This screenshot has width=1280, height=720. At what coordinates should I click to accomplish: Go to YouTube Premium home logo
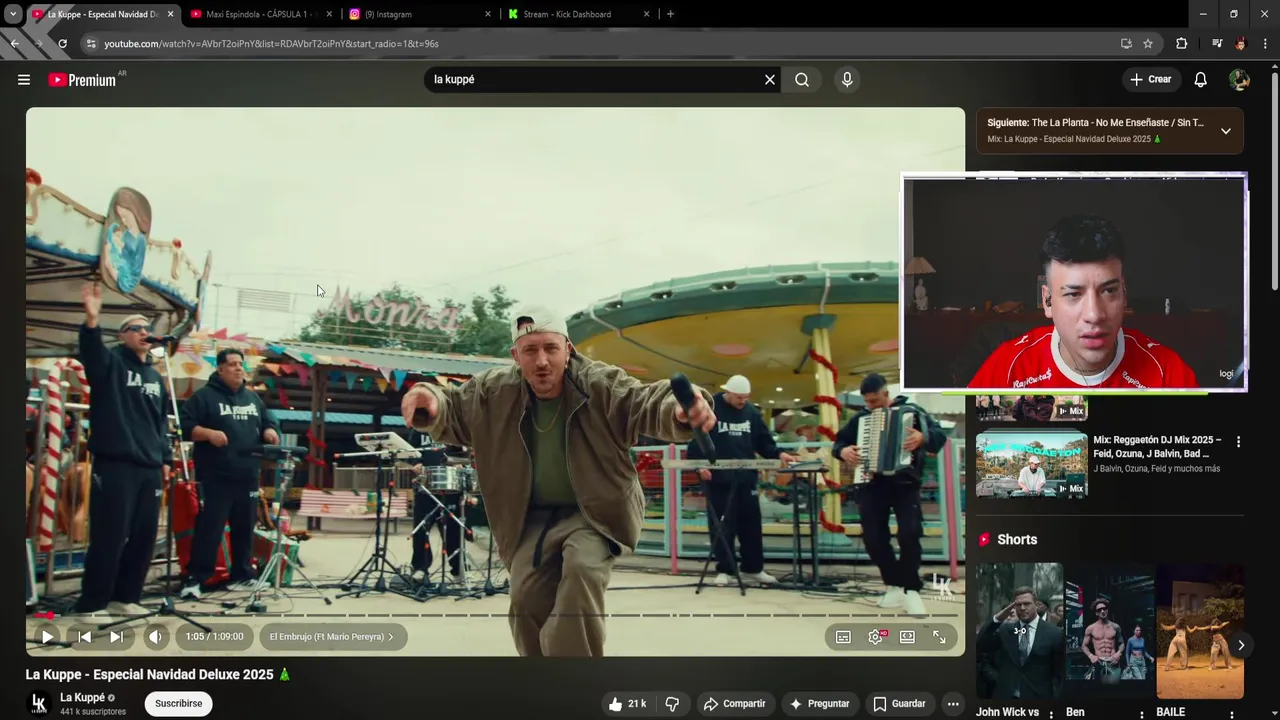coord(83,80)
